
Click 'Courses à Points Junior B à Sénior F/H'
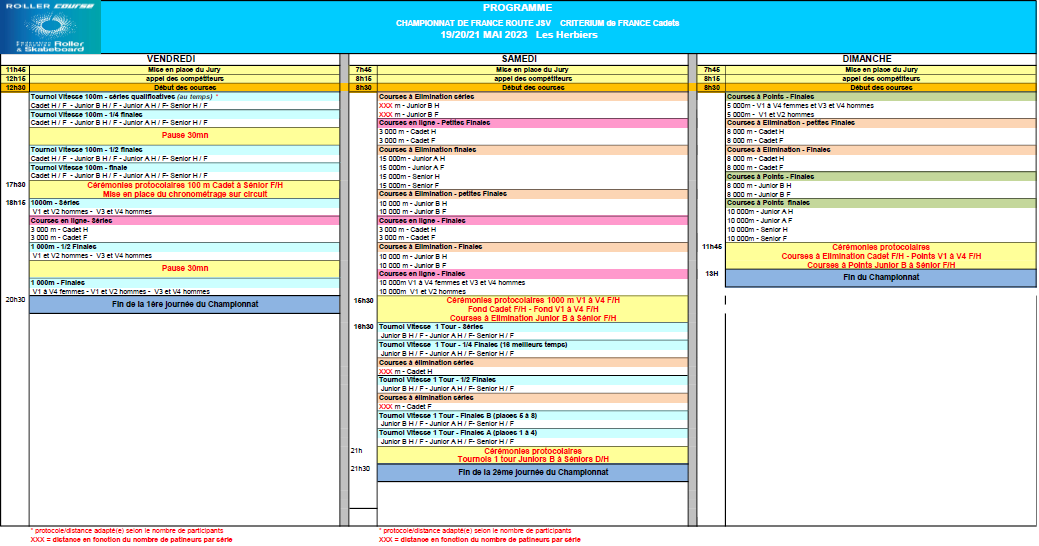click(881, 265)
